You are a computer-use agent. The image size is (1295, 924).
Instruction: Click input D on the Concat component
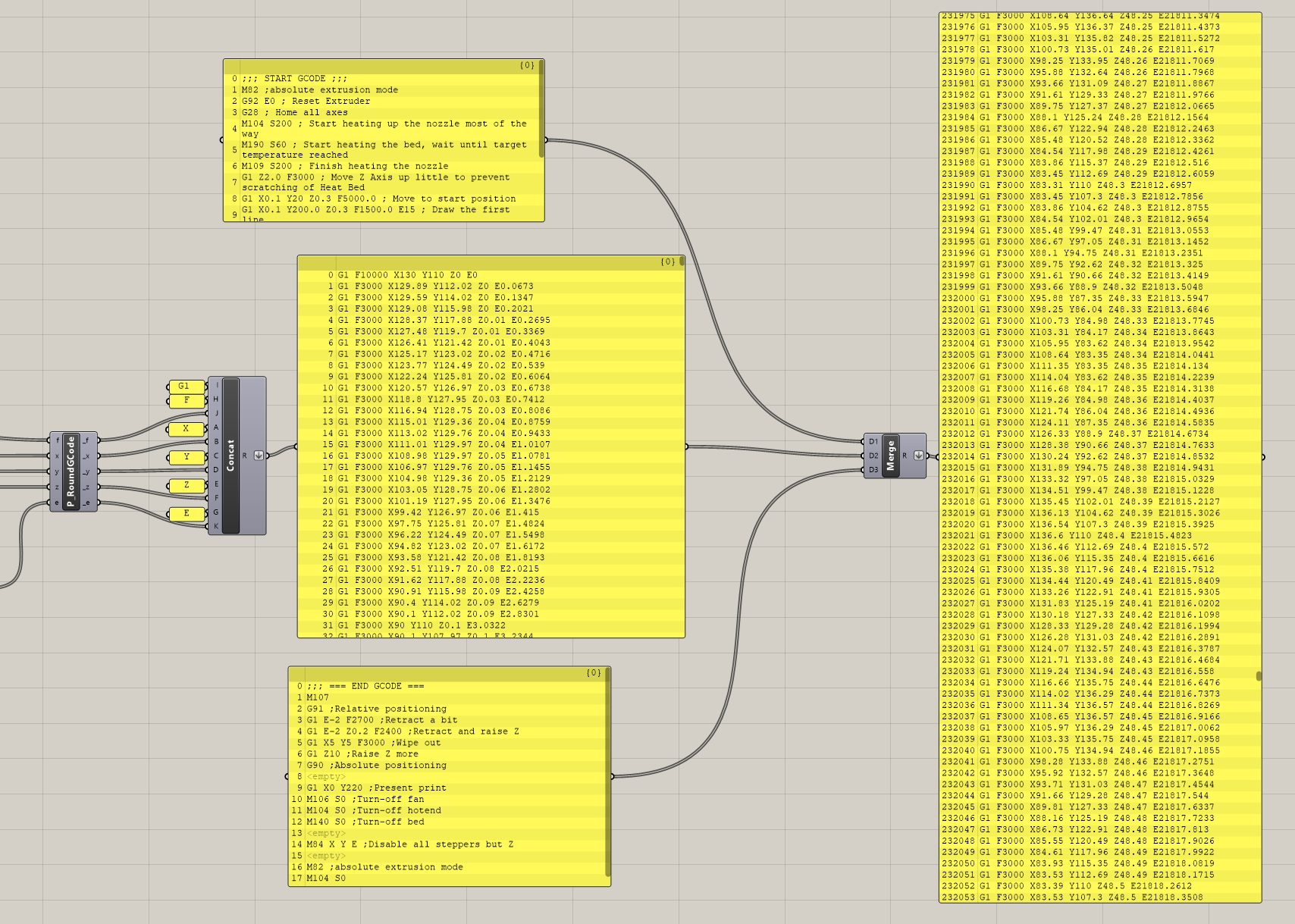(x=216, y=470)
